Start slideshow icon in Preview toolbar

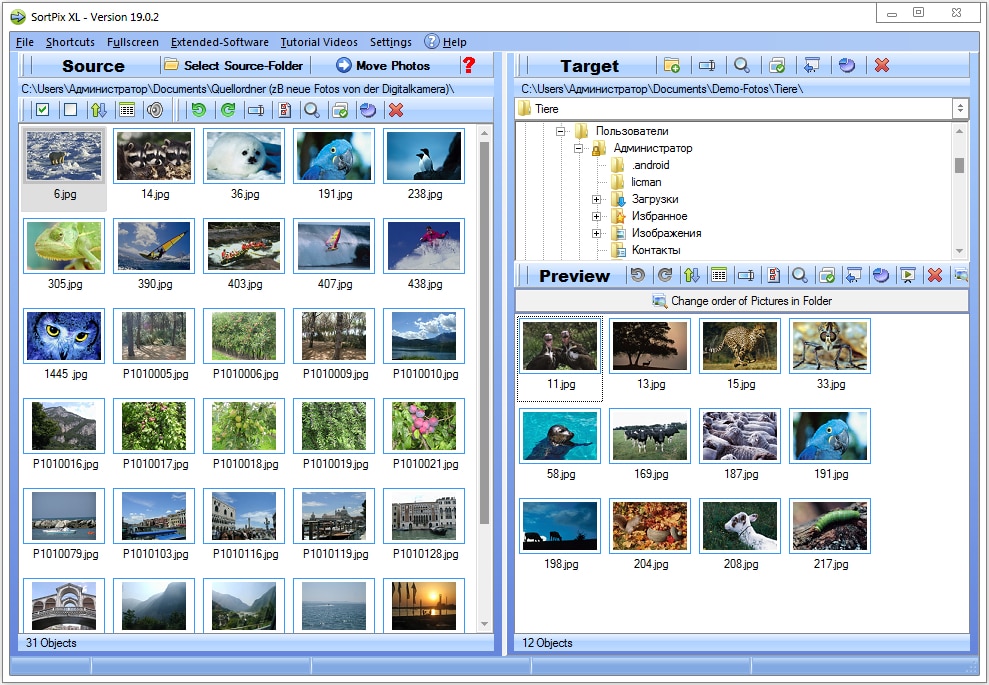pyautogui.click(x=908, y=275)
